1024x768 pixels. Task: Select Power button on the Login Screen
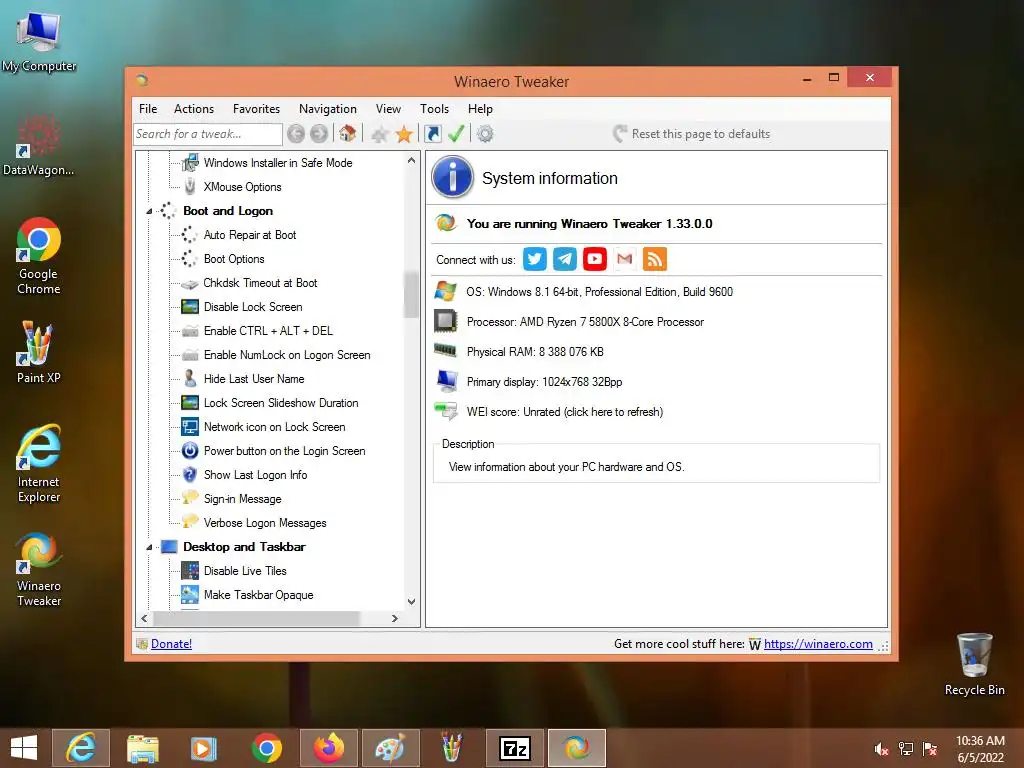click(284, 451)
